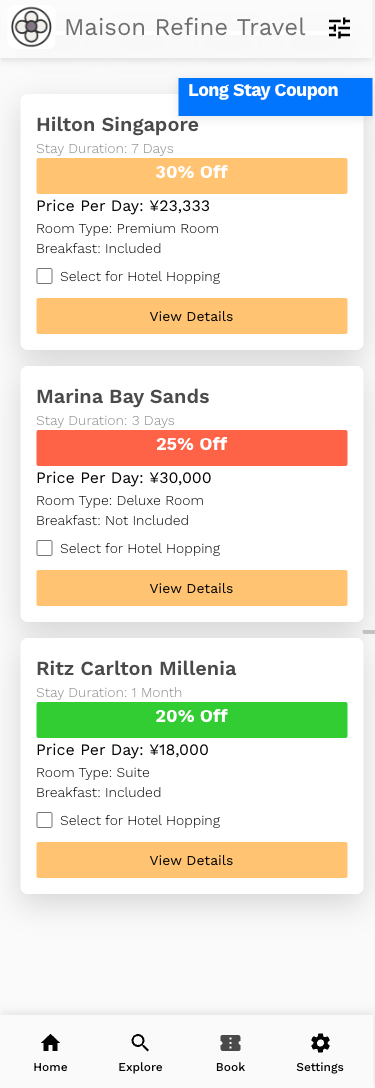View Details of Hilton Singapore
The image size is (375, 1088).
click(192, 316)
